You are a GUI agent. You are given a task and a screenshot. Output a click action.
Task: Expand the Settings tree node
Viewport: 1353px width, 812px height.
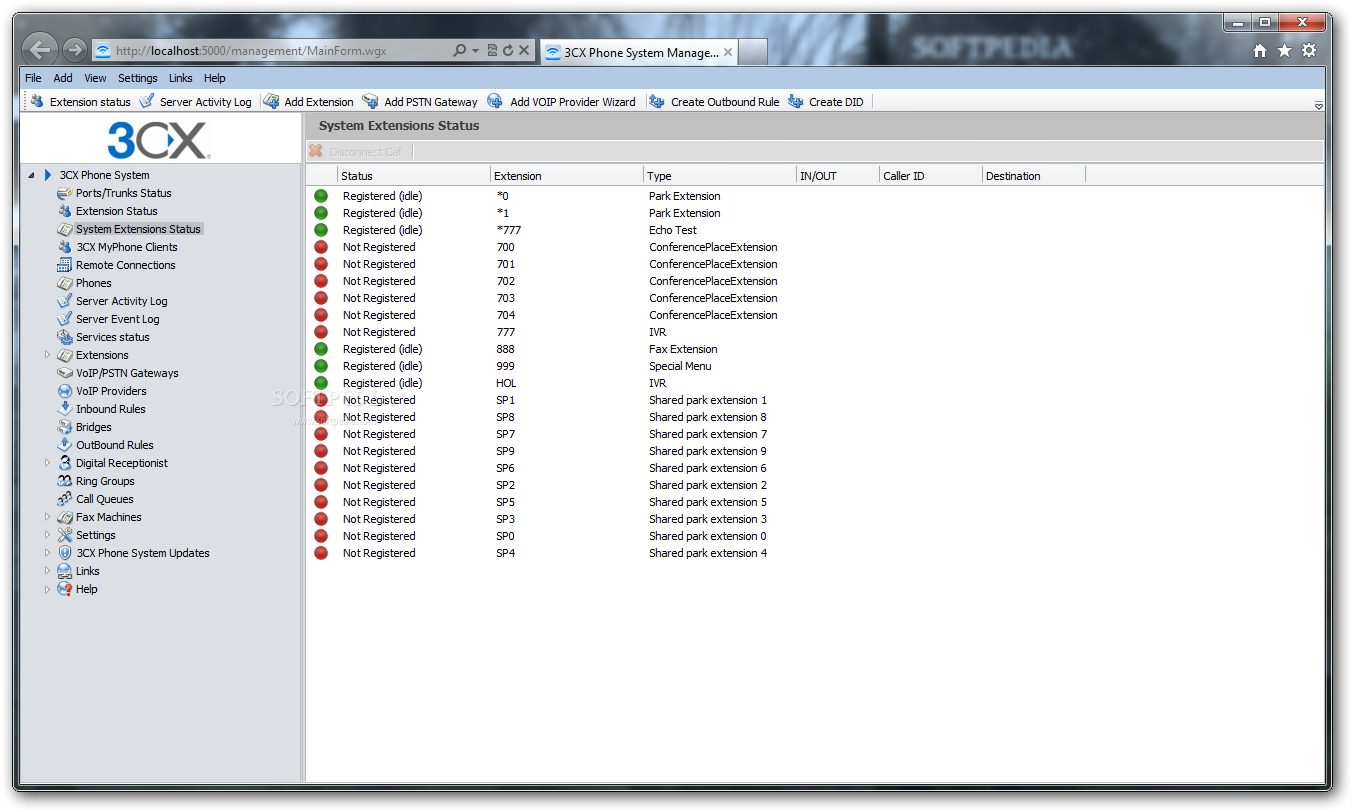47,535
